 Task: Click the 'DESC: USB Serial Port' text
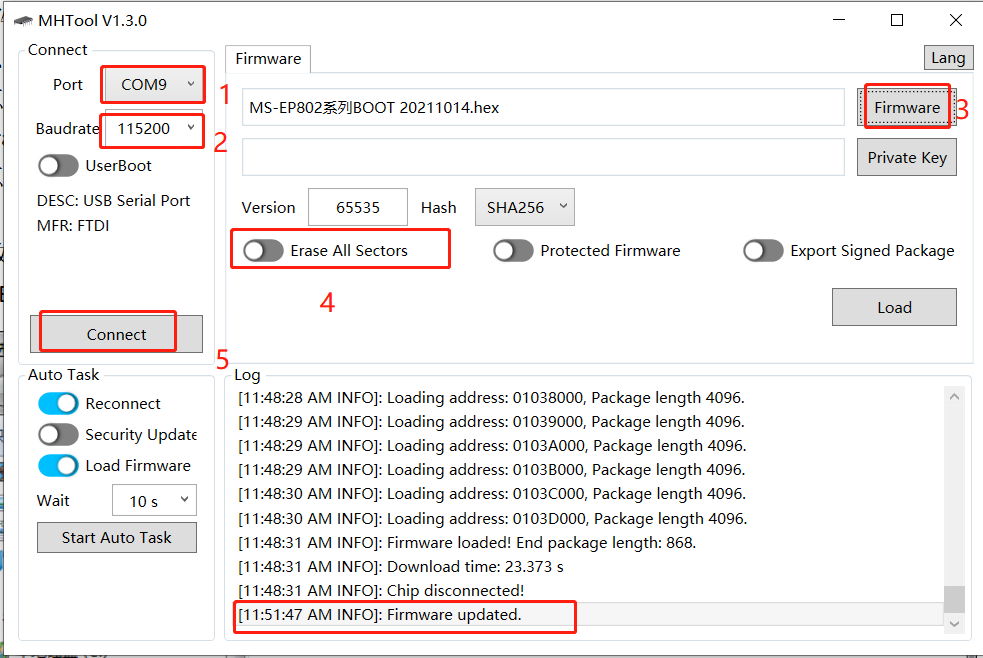[113, 201]
